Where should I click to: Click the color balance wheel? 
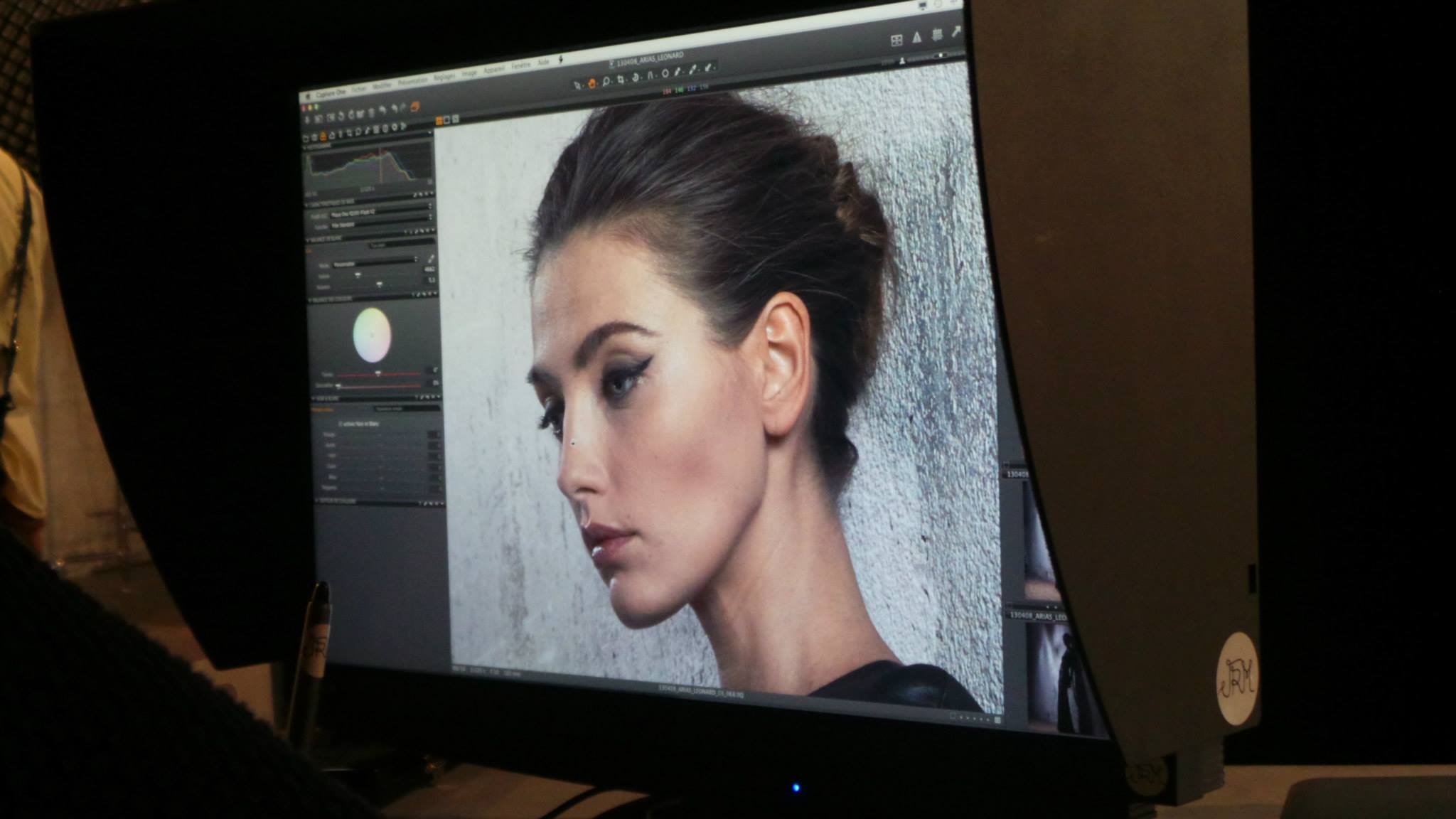point(372,335)
